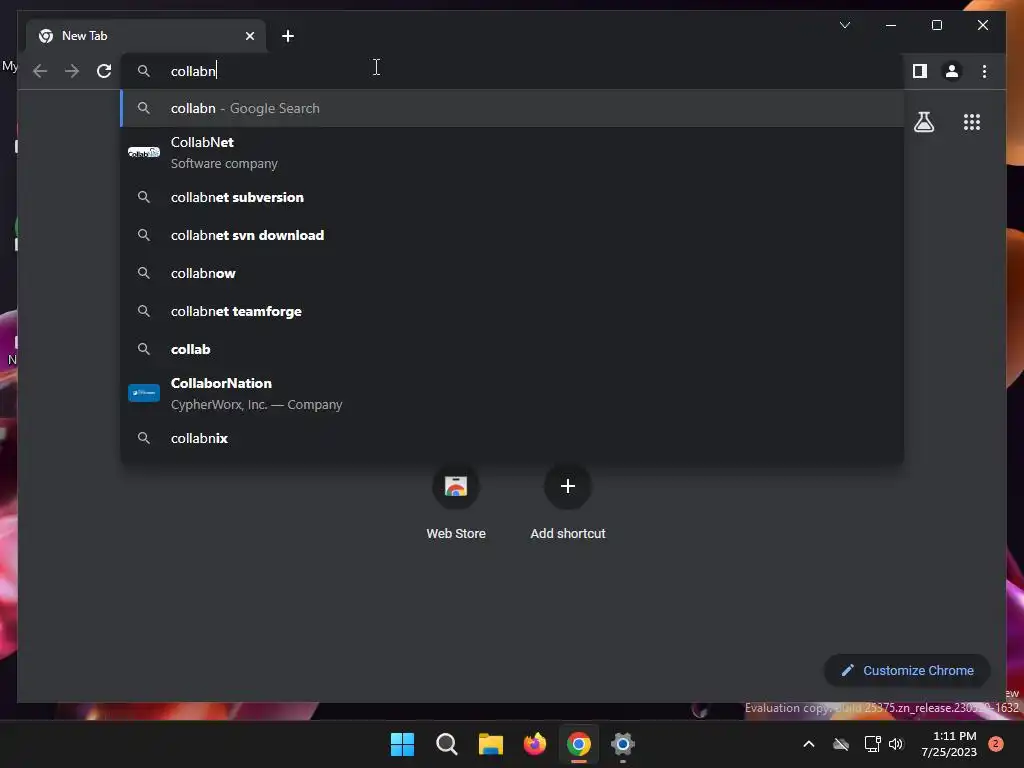1024x768 pixels.
Task: Open the Web Store shortcut
Action: pos(456,504)
